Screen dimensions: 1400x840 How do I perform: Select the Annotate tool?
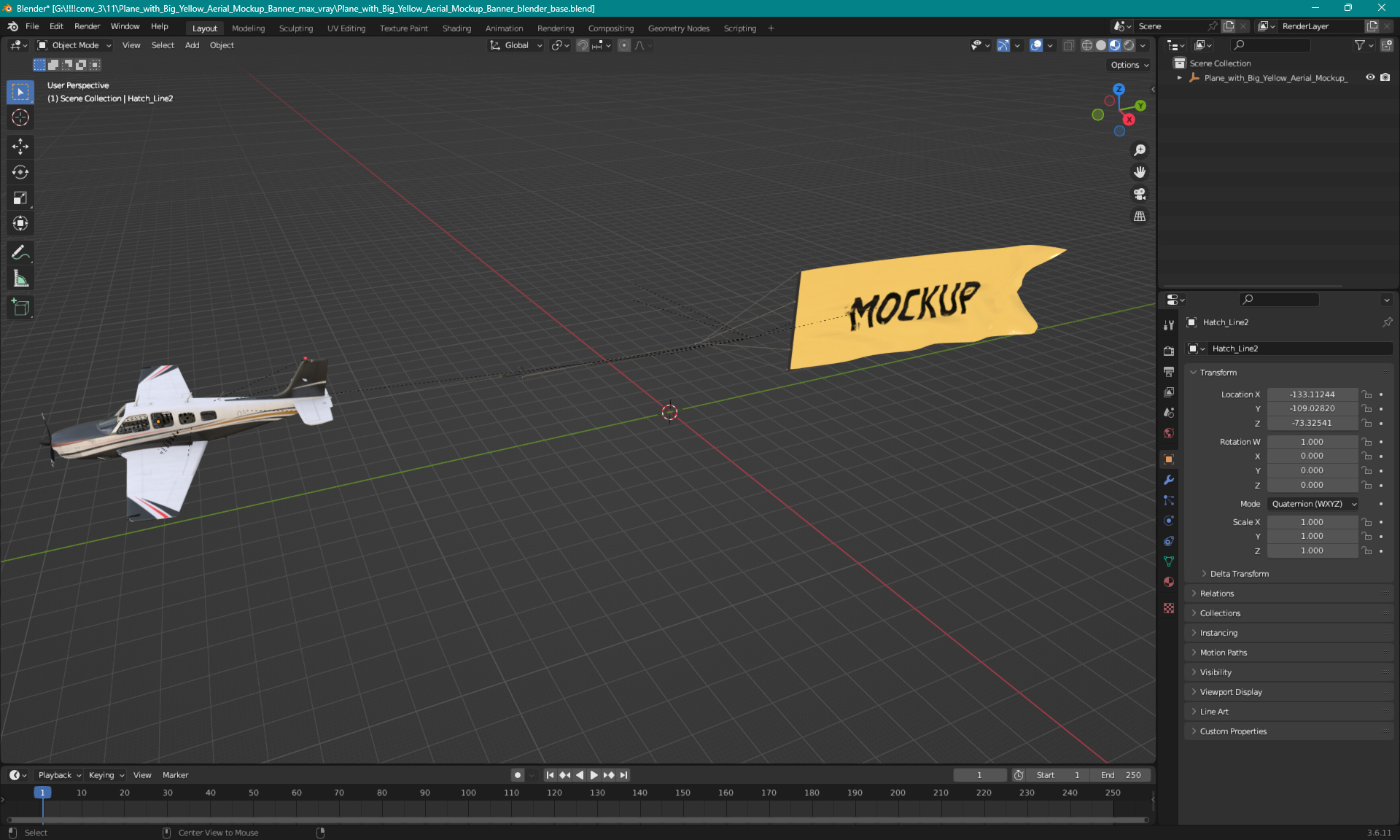[x=20, y=252]
